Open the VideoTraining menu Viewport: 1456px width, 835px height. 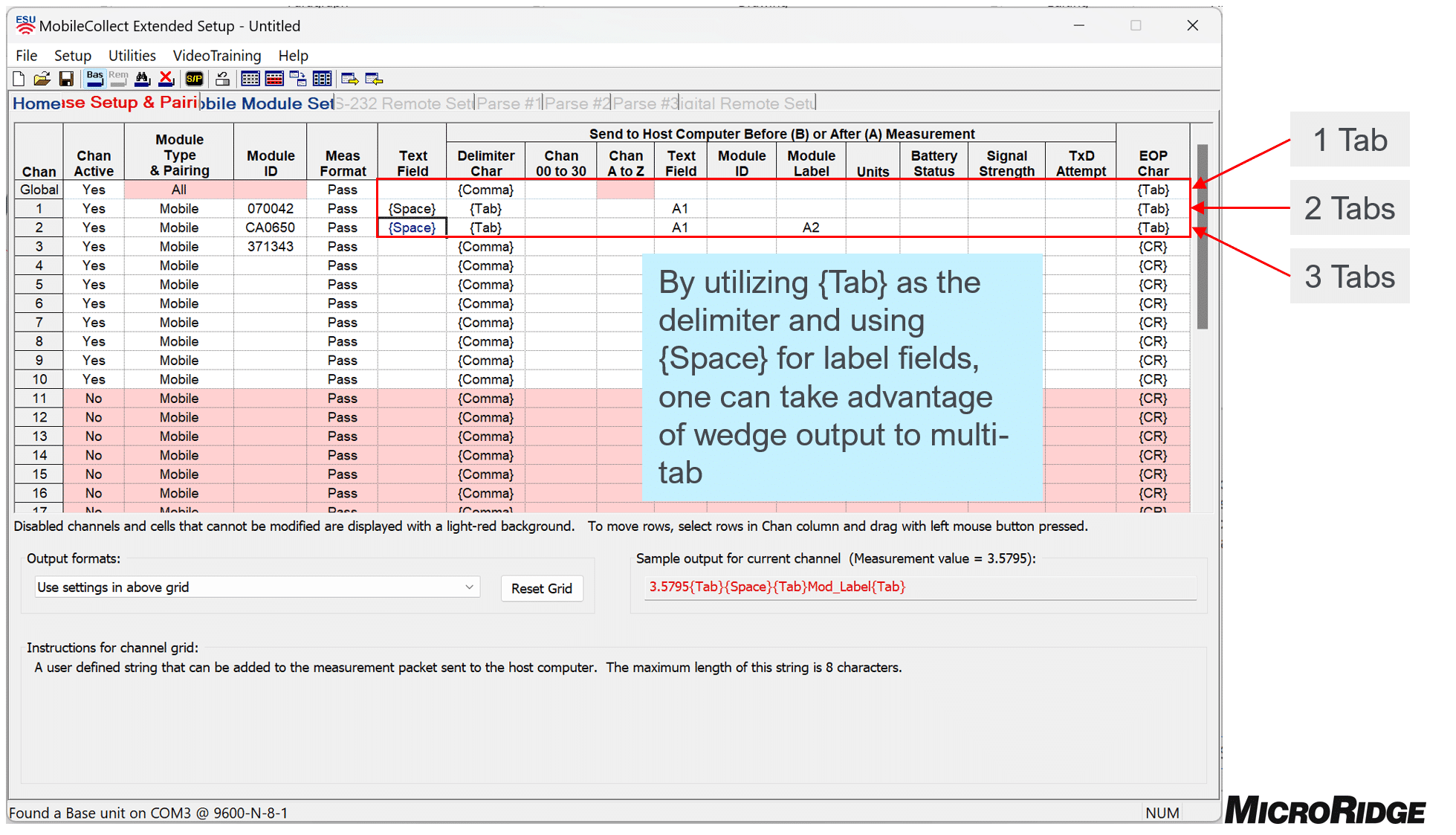click(x=217, y=56)
